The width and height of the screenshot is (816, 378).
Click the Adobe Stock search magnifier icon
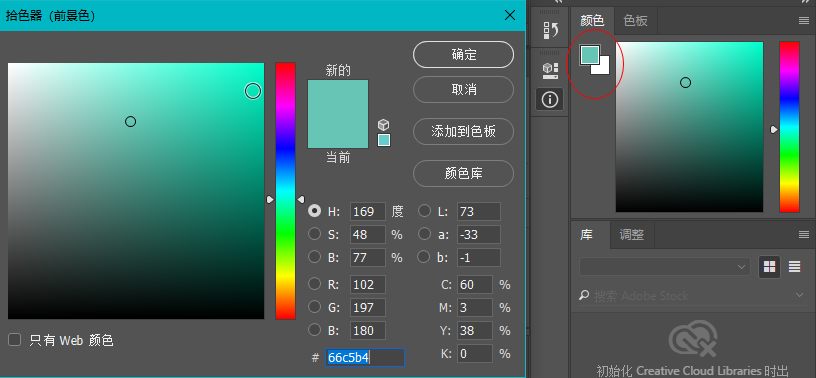click(584, 296)
